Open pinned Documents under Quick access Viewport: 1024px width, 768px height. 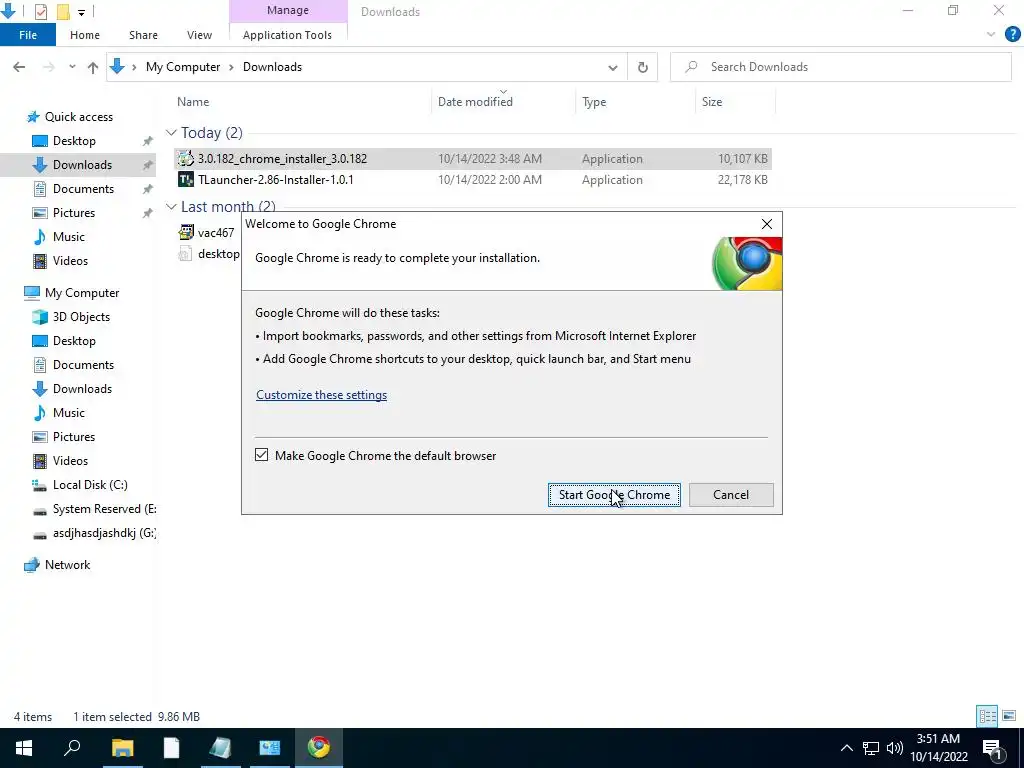tap(83, 189)
